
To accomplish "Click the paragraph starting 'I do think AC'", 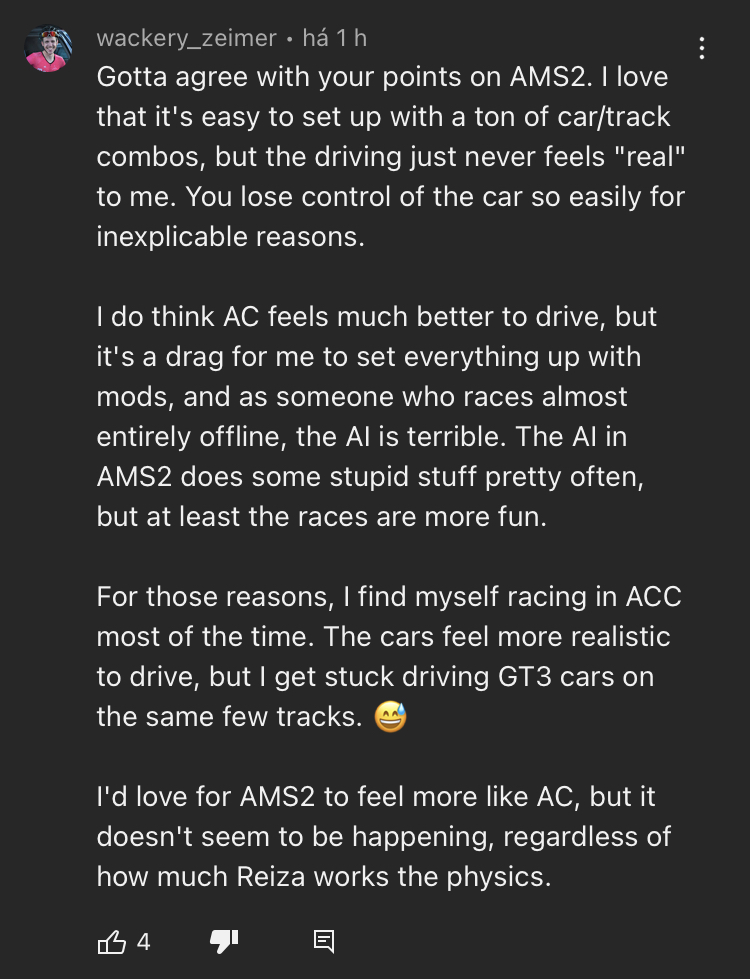I will tap(375, 416).
